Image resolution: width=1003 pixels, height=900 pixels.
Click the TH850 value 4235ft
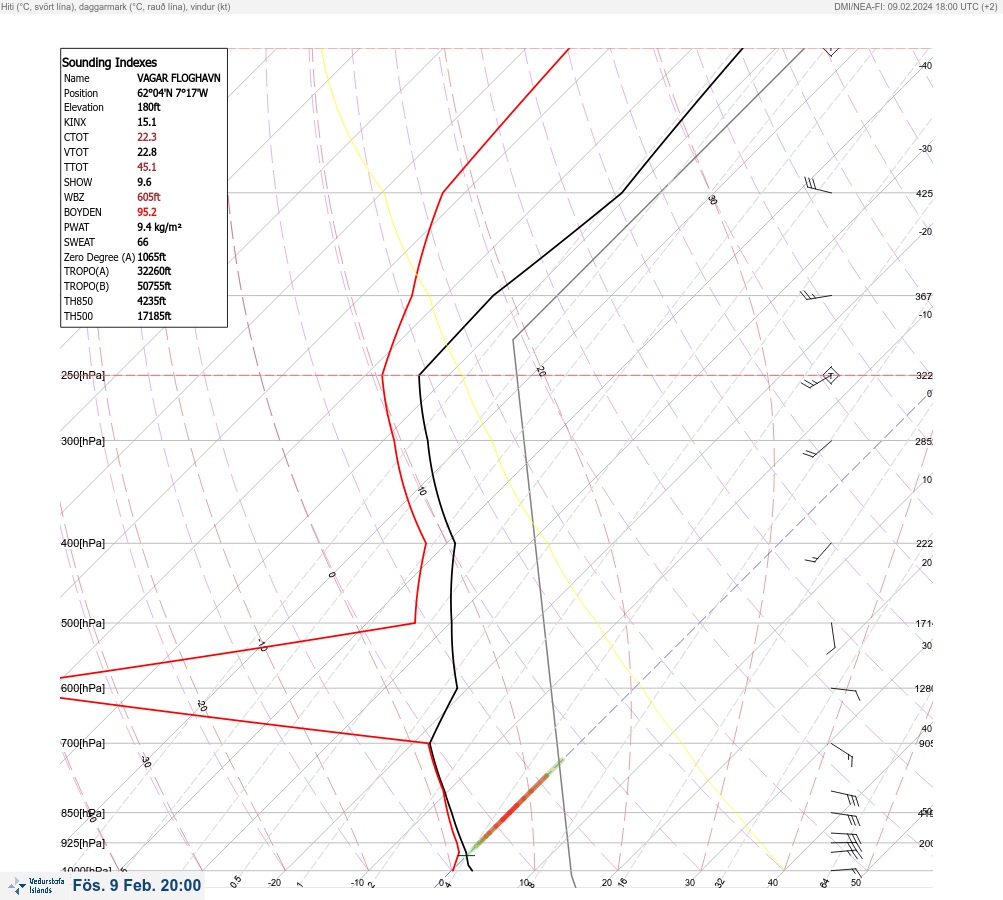(152, 301)
